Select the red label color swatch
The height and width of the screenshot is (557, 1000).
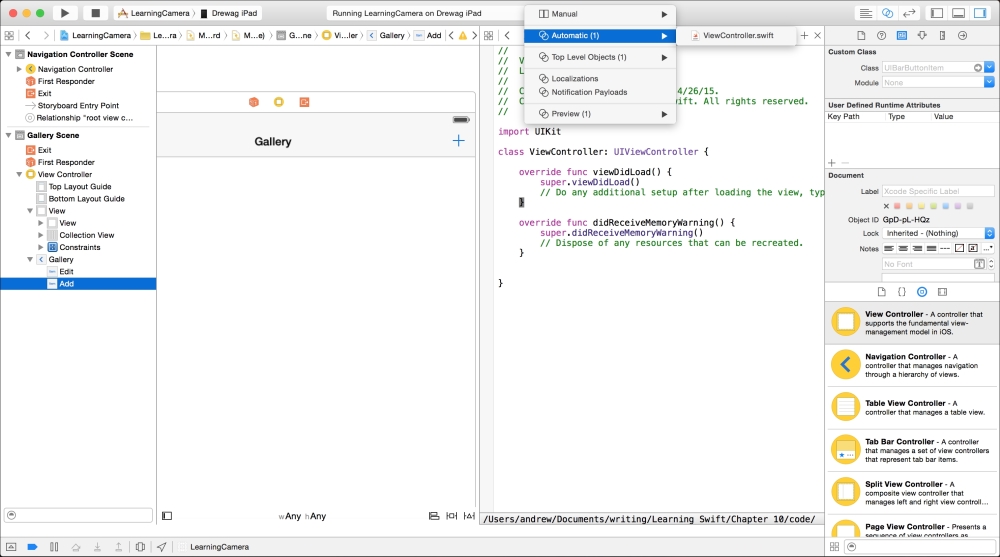click(897, 206)
